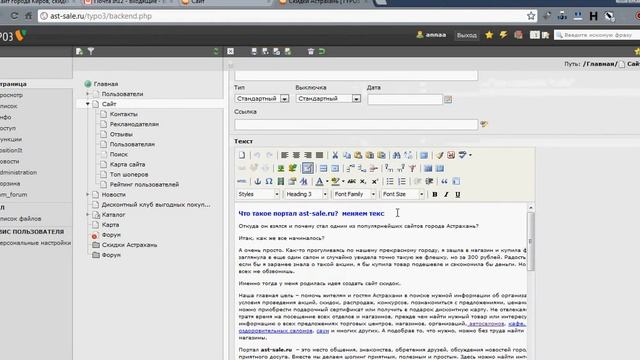
Task: Insert bulleted list
Action: [x=390, y=181]
